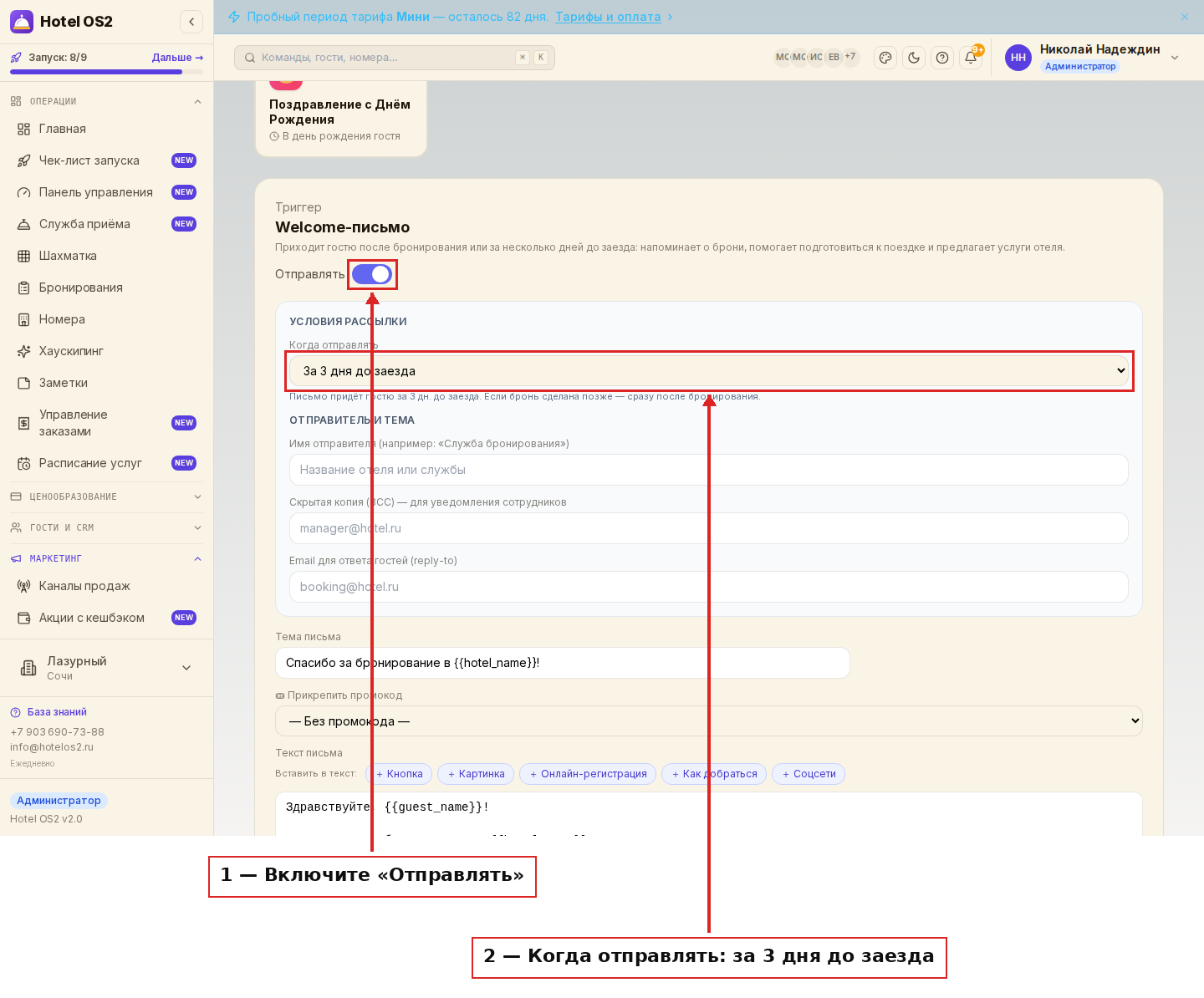Open the Когда отправлять dropdown
Viewport: 1204px width, 998px height.
click(709, 370)
